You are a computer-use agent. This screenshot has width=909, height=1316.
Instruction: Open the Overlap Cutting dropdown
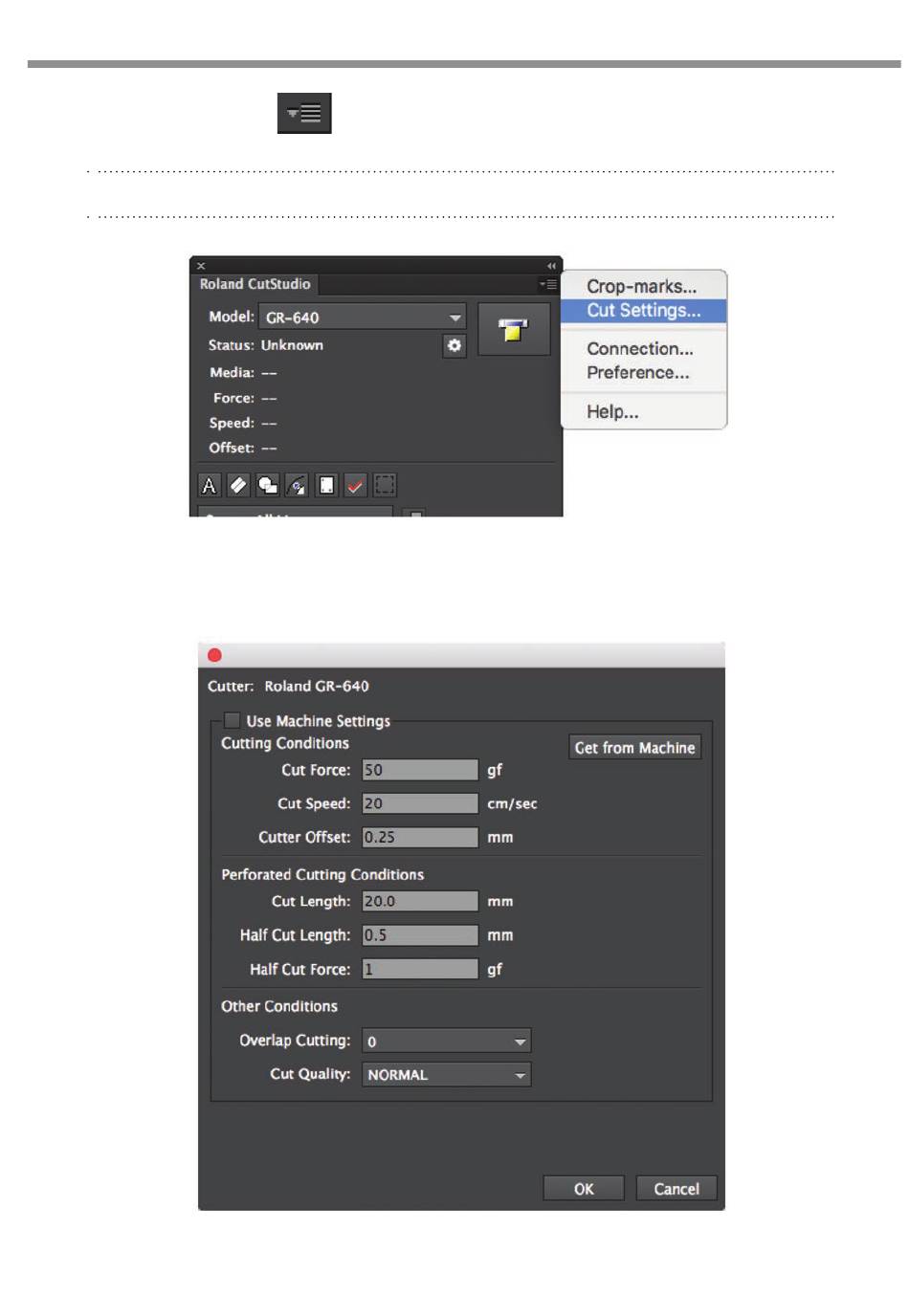click(x=446, y=1041)
